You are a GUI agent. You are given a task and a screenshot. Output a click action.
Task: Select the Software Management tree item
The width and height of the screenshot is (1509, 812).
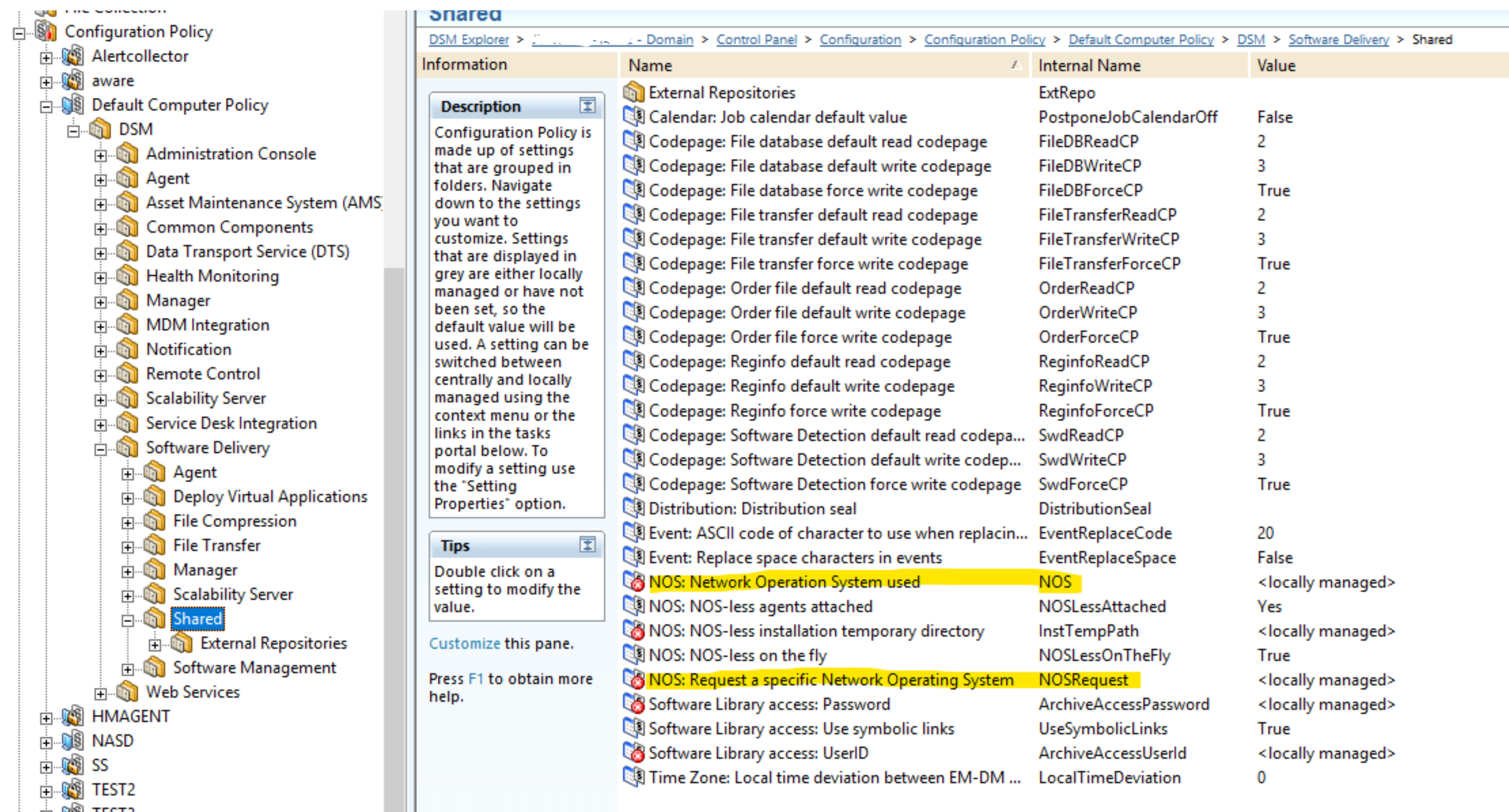[254, 668]
